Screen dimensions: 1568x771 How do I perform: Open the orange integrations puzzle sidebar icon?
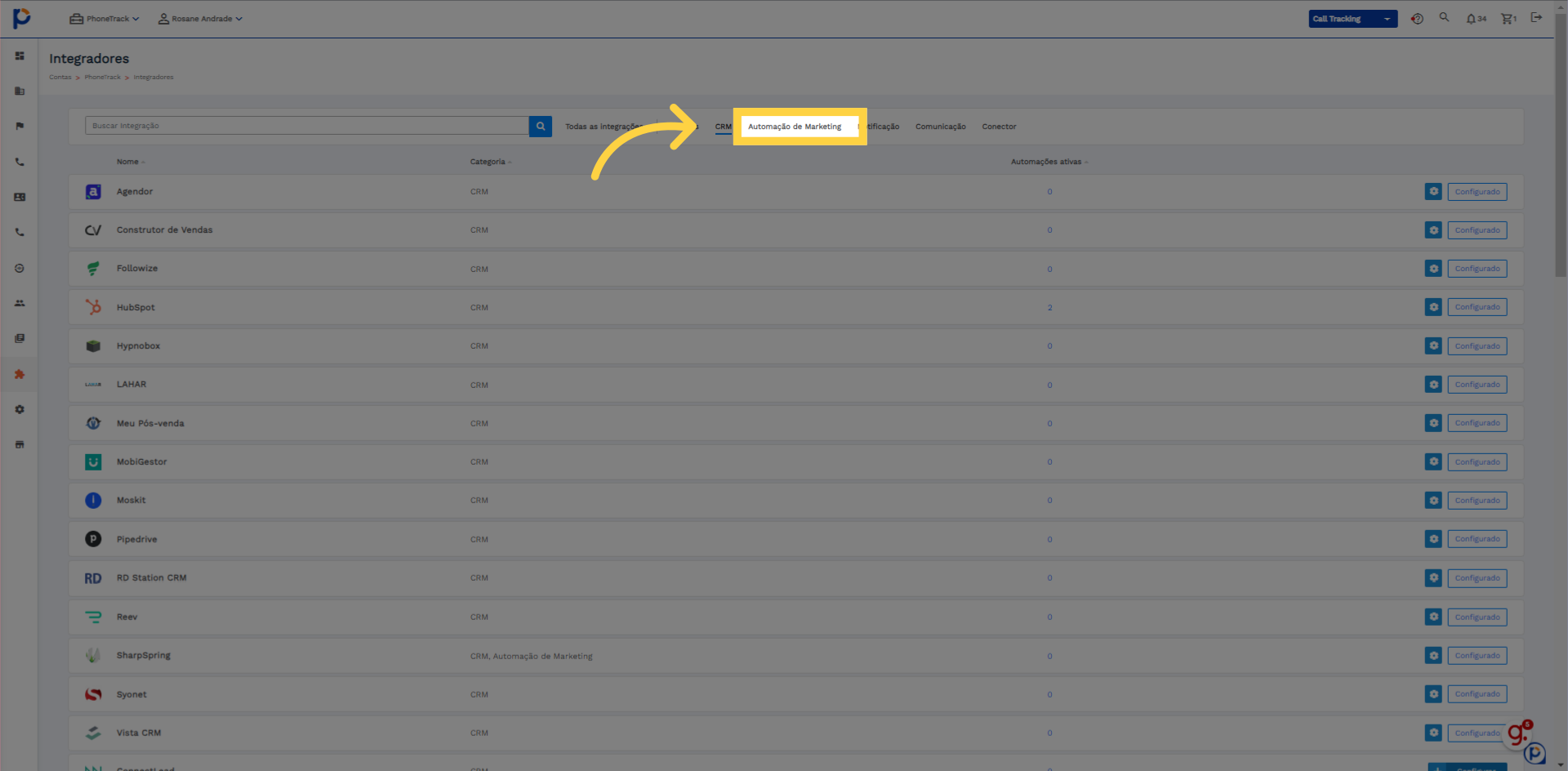tap(20, 374)
